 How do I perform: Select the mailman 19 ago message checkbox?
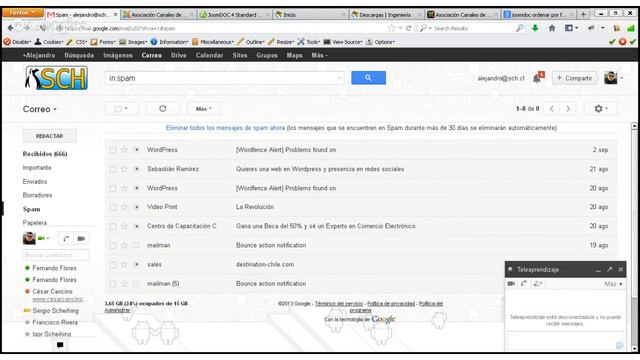point(113,245)
